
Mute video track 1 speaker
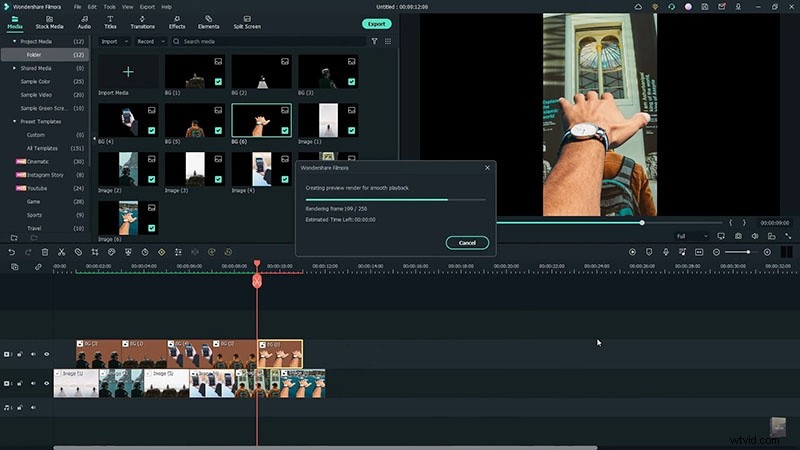(x=33, y=383)
